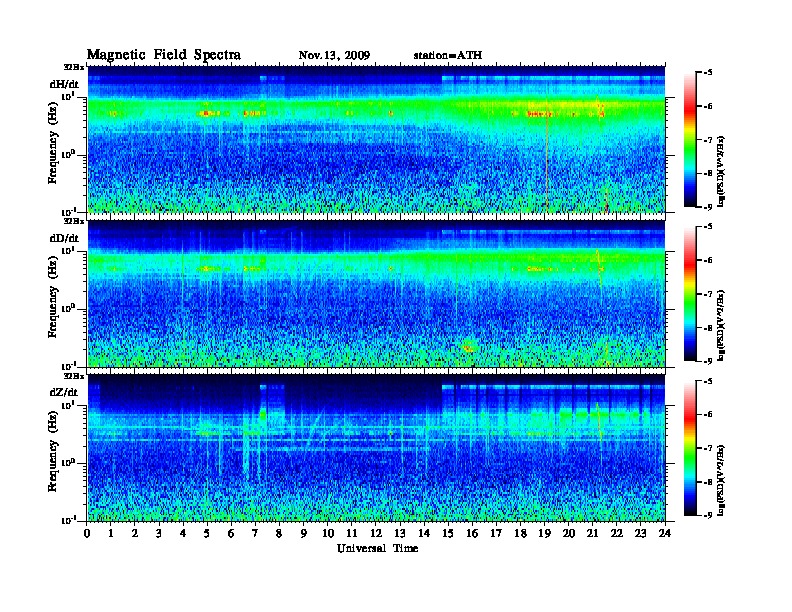This screenshot has height=612, width=792.
Task: Click hour 12 on the time axis
Action: coord(376,534)
